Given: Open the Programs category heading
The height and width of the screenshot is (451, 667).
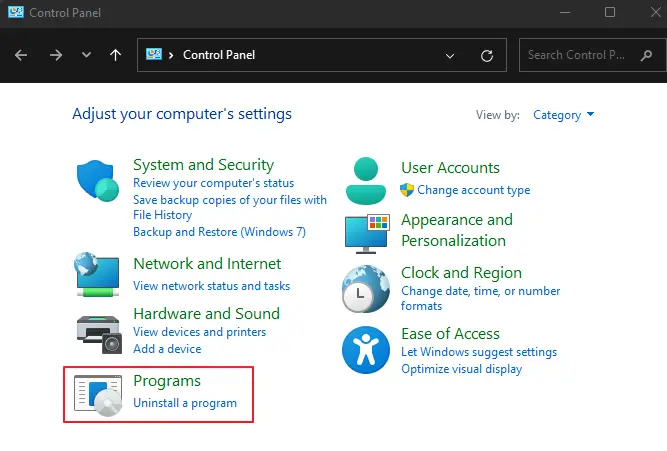Looking at the screenshot, I should (167, 381).
